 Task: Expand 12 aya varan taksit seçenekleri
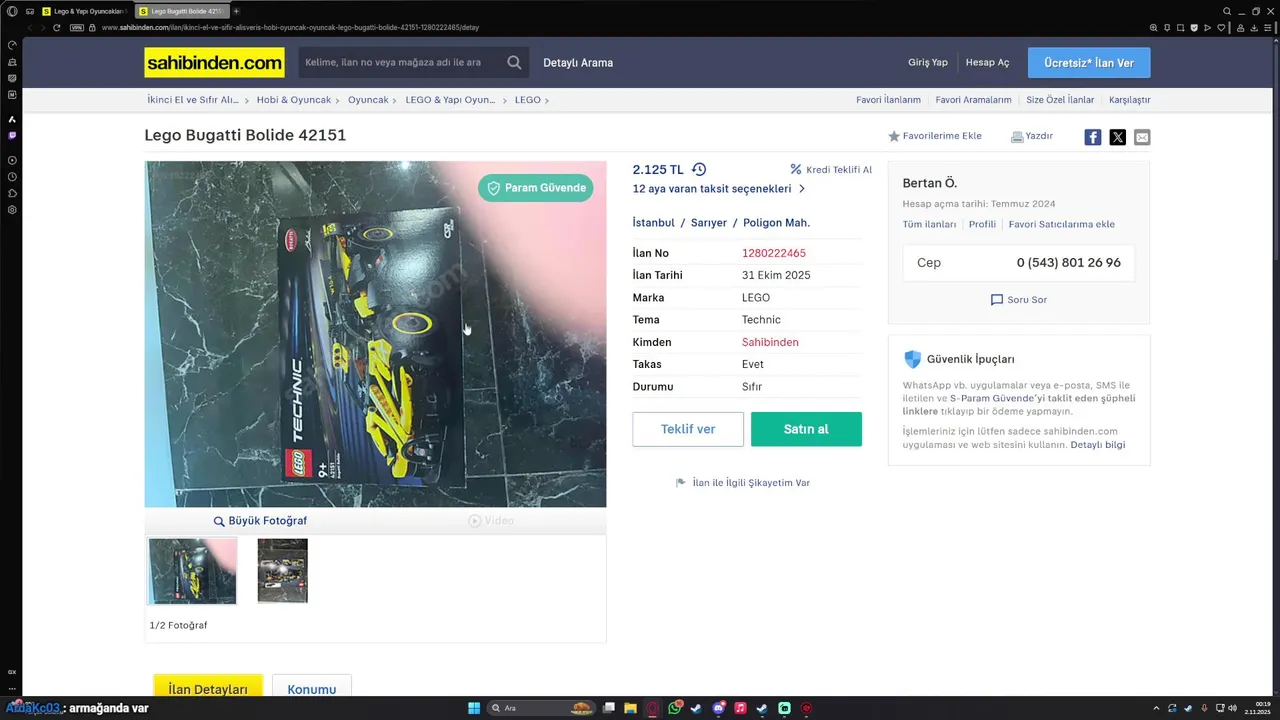coord(719,189)
